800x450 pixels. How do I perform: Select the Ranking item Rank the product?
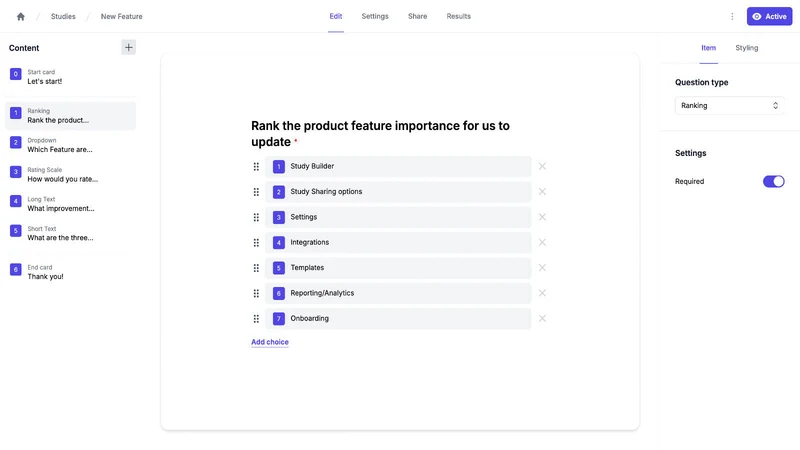(70, 116)
